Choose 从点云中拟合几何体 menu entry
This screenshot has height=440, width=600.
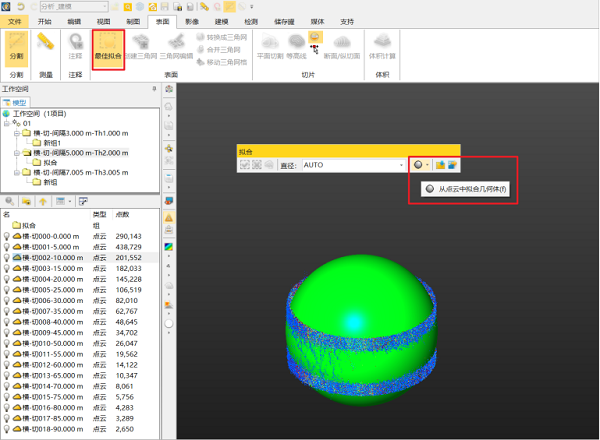[465, 189]
